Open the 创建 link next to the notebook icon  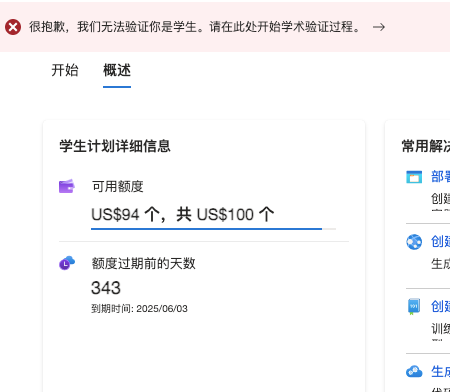(440, 306)
